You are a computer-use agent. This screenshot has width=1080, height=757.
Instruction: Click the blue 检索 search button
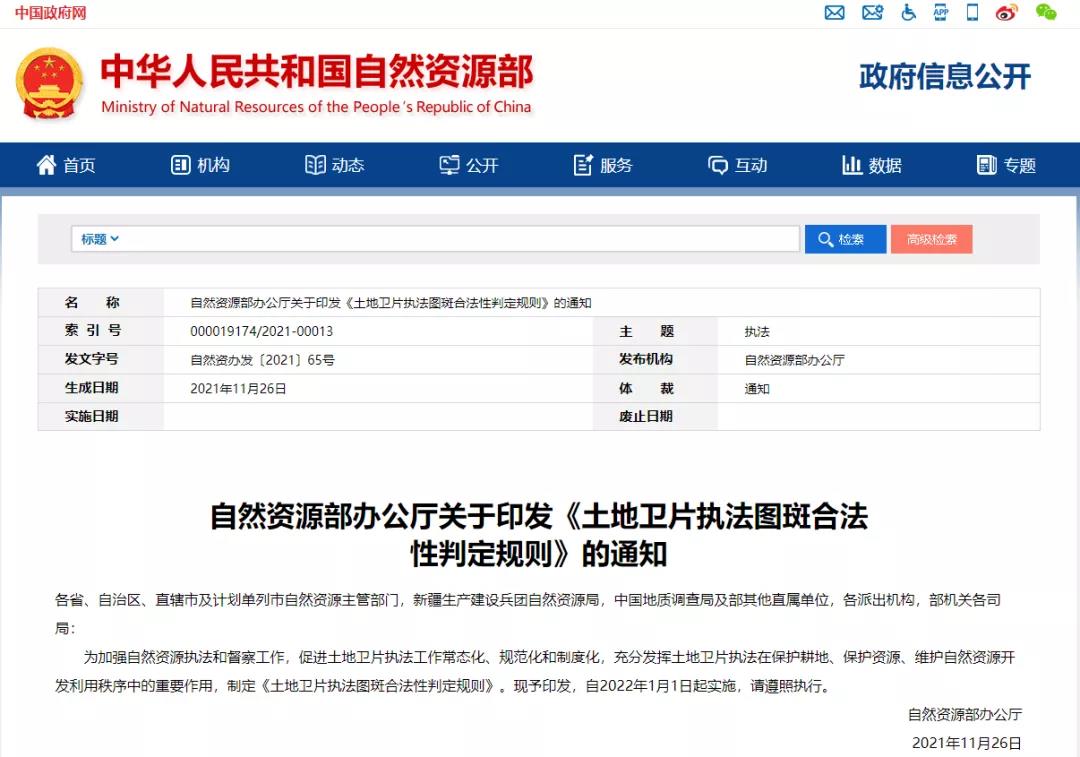(x=845, y=240)
